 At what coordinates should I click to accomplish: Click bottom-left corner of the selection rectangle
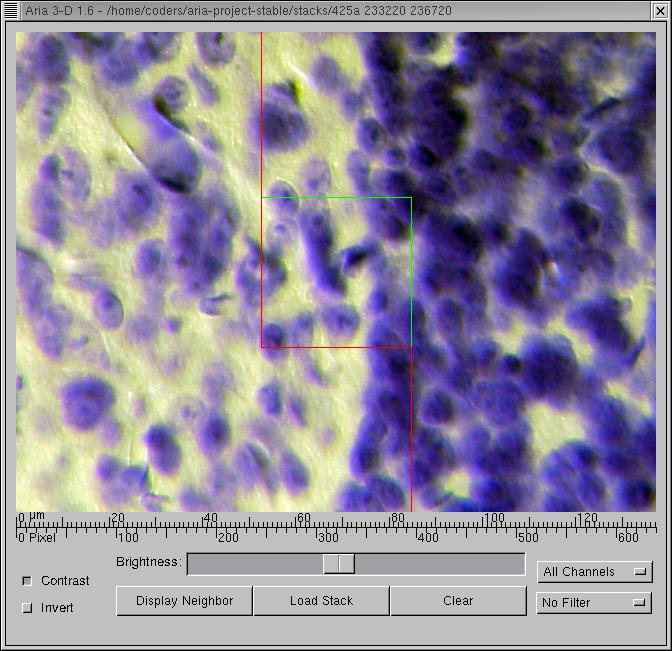tap(262, 347)
